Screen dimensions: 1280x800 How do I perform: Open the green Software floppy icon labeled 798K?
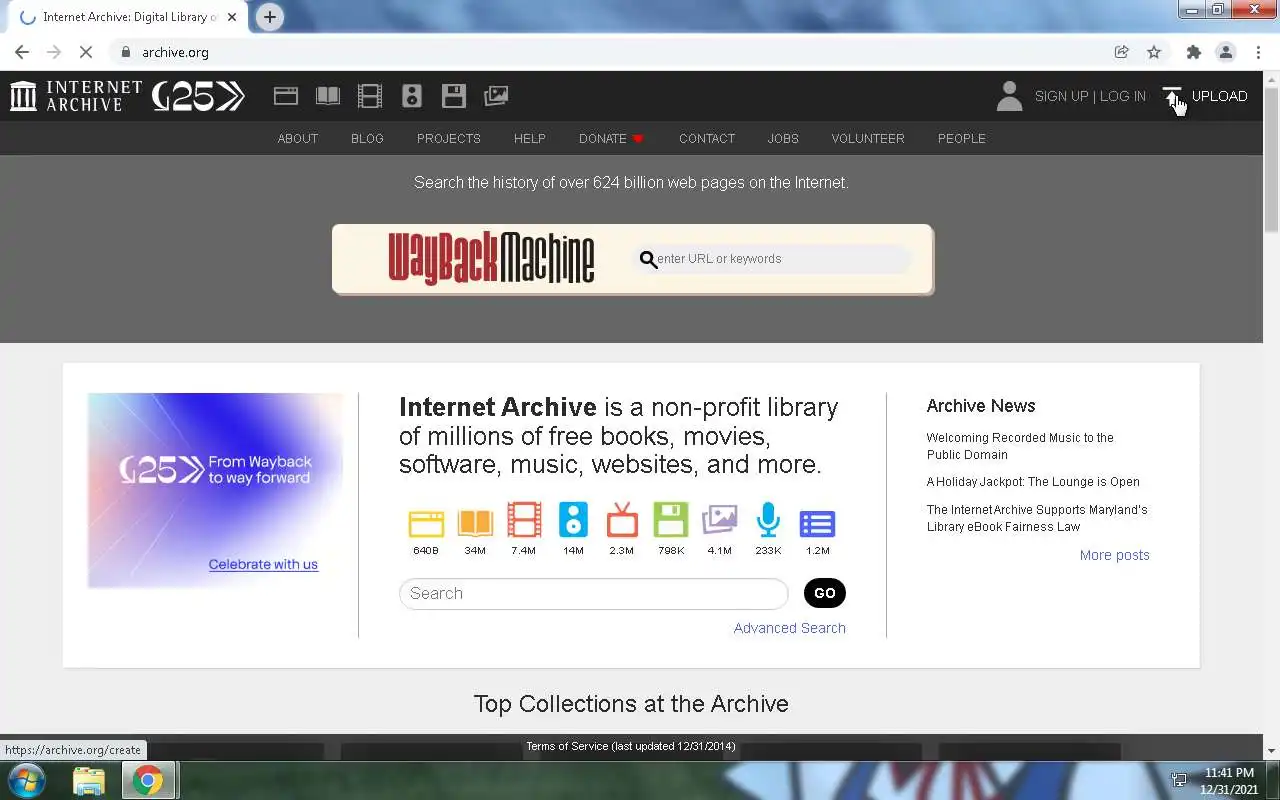[671, 521]
